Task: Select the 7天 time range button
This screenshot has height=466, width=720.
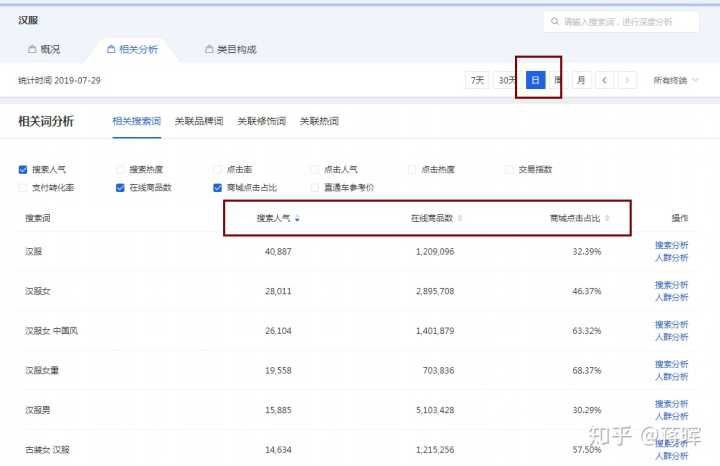Action: tap(477, 80)
